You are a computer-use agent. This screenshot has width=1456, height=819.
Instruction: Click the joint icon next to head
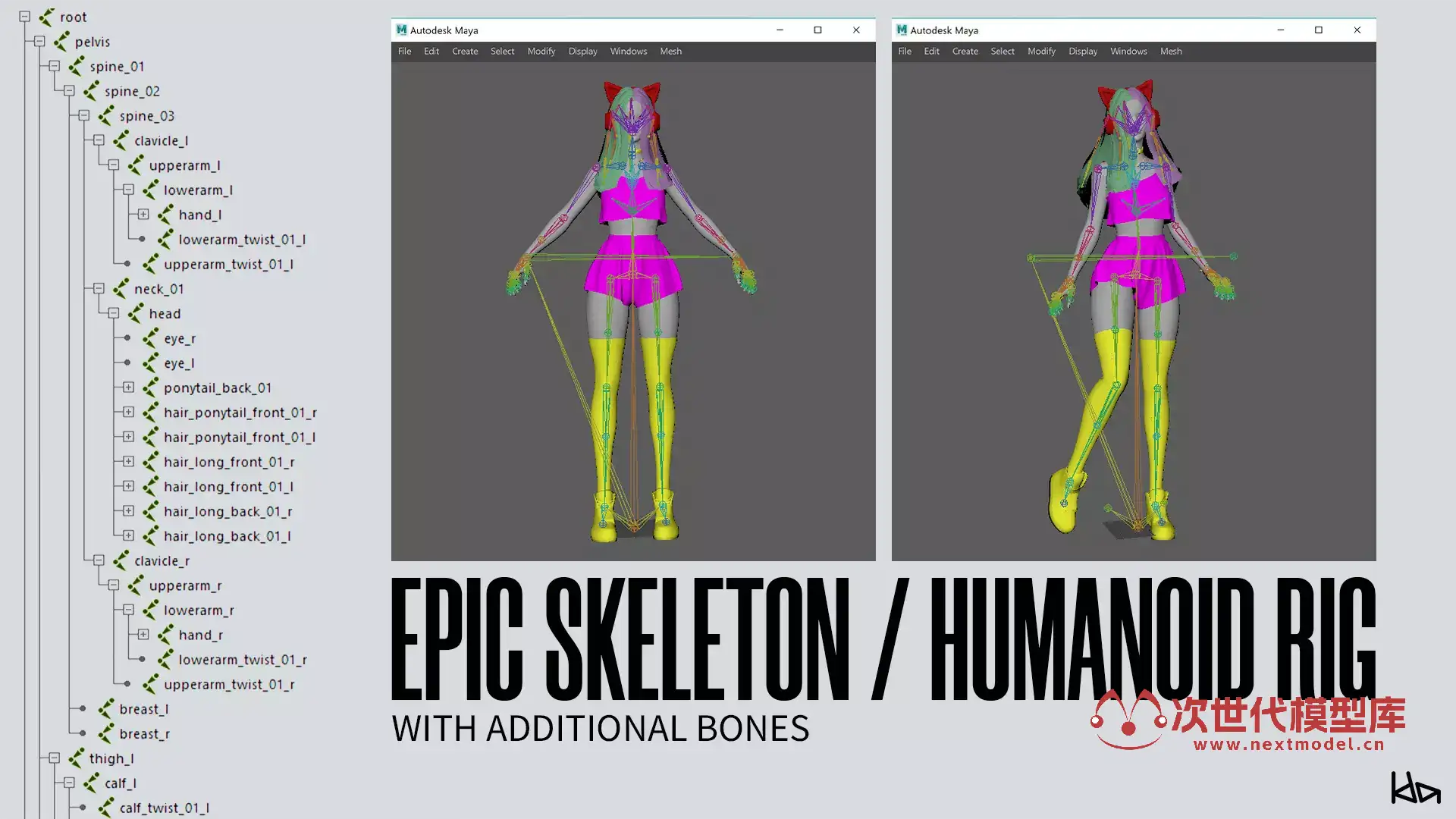[x=136, y=313]
